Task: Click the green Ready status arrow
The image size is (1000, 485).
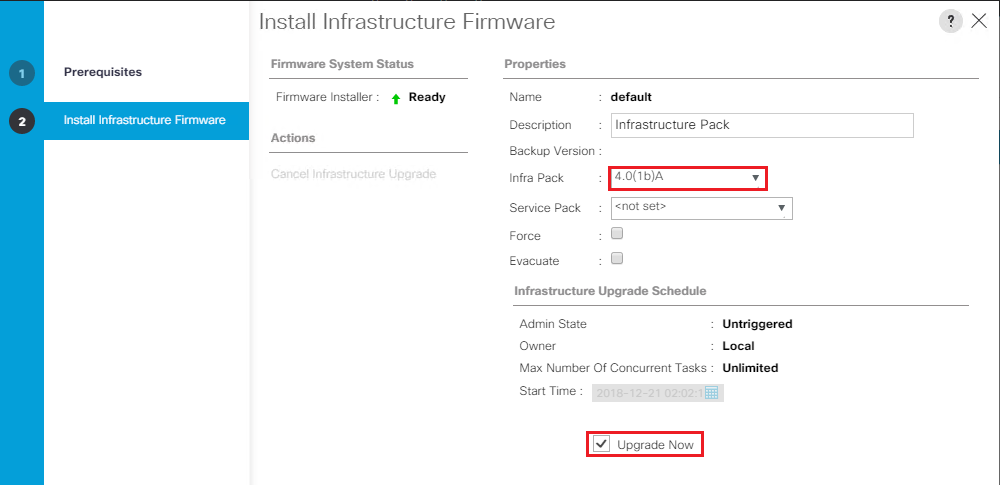Action: [396, 98]
